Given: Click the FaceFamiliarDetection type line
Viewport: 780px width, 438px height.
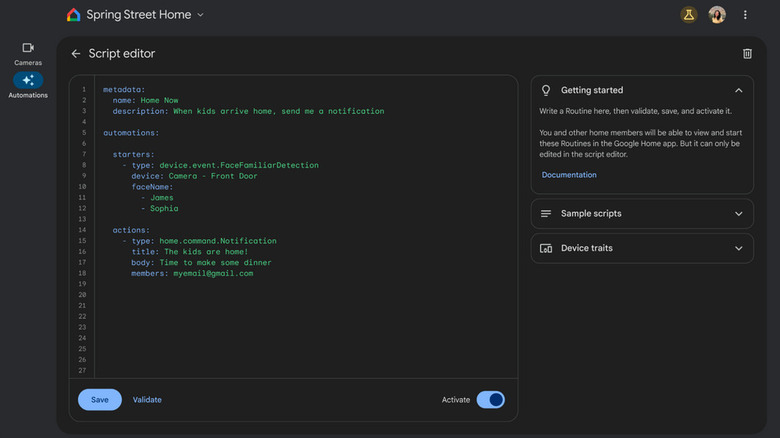Looking at the screenshot, I should tap(220, 165).
